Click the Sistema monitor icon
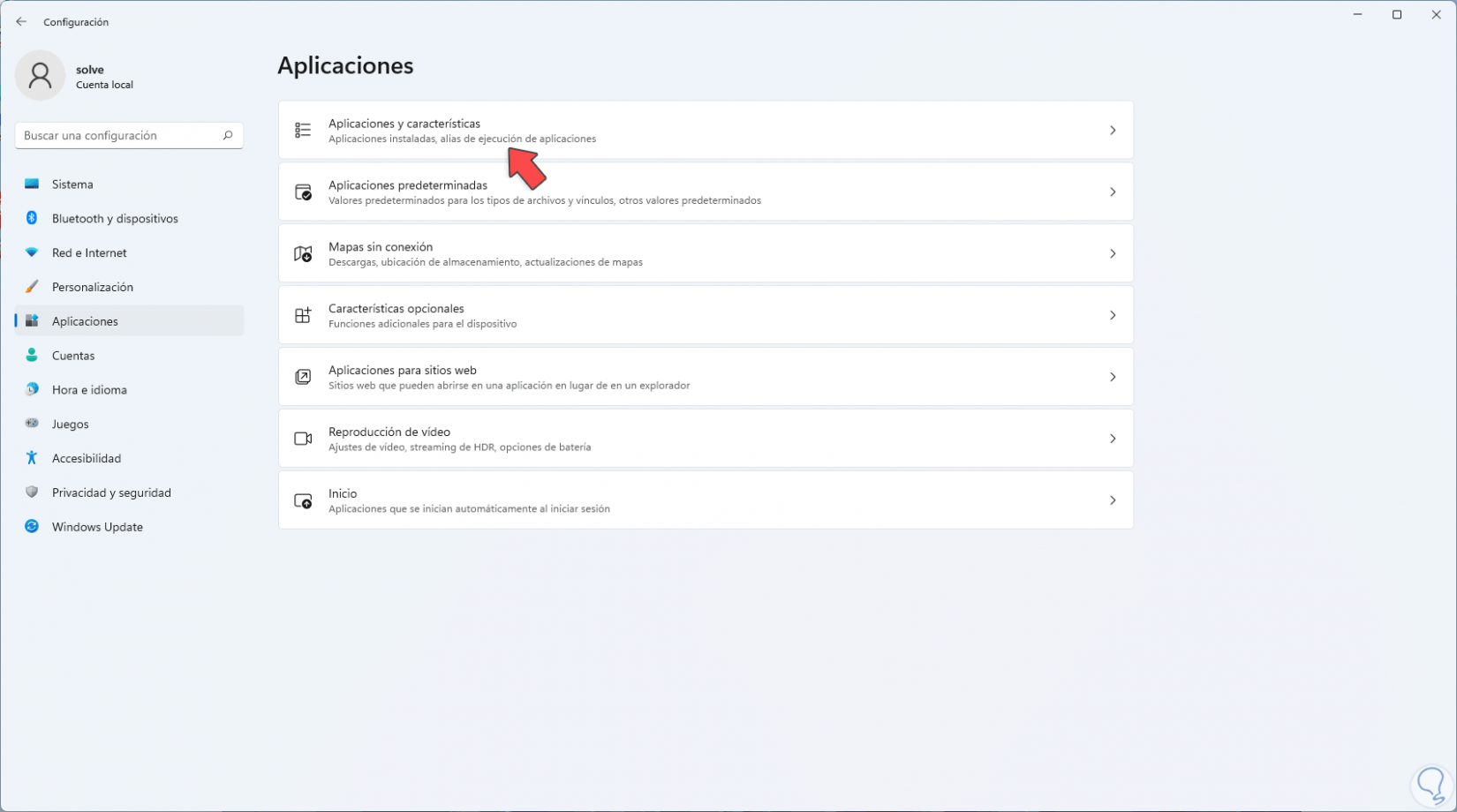 (x=32, y=184)
